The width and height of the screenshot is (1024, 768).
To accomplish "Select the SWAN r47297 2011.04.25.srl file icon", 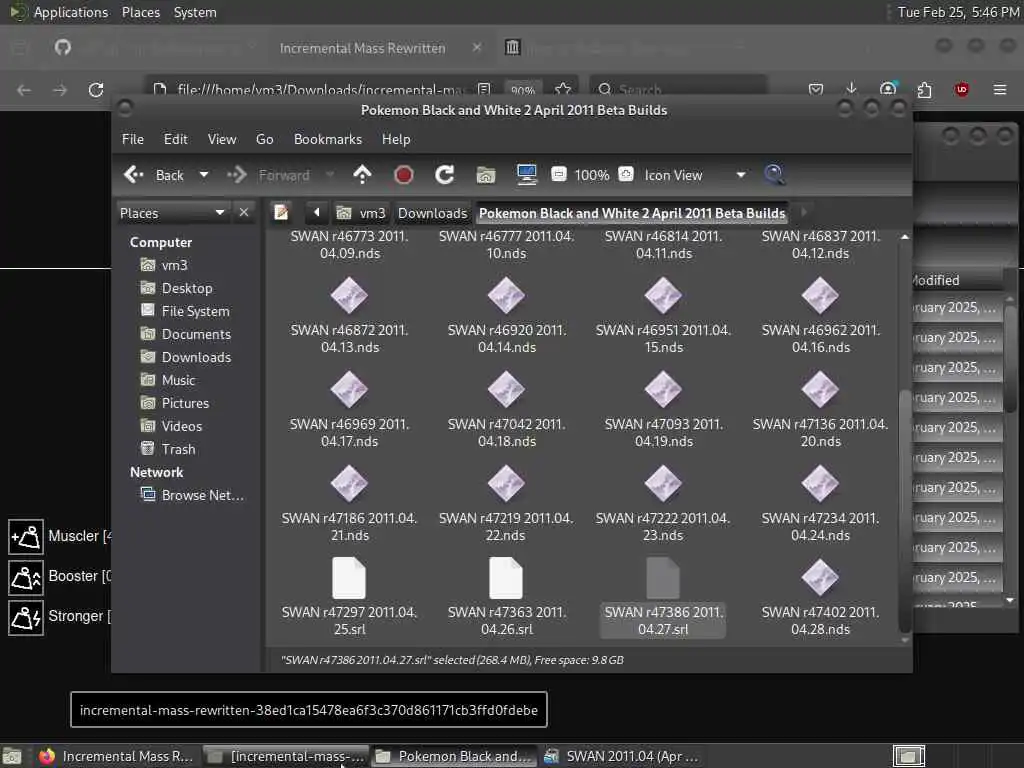I will pyautogui.click(x=349, y=578).
